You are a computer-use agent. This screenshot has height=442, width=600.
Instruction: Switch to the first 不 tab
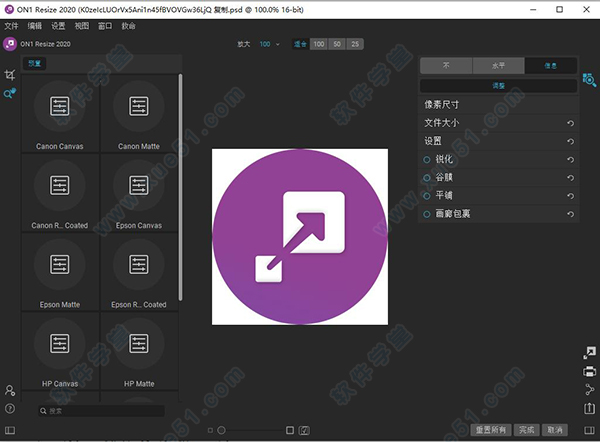[446, 66]
